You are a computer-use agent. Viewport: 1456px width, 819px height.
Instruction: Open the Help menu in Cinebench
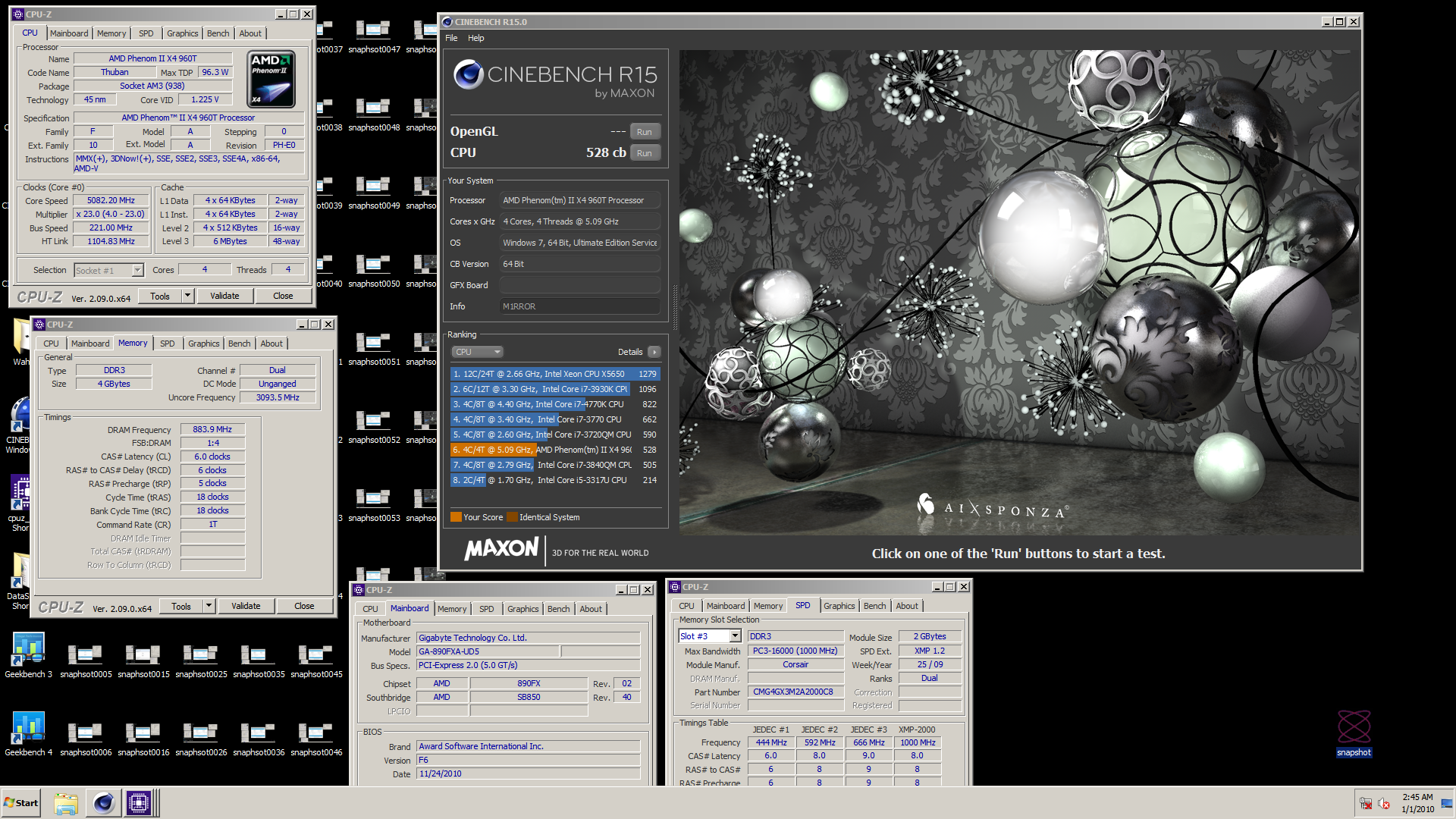pyautogui.click(x=475, y=38)
